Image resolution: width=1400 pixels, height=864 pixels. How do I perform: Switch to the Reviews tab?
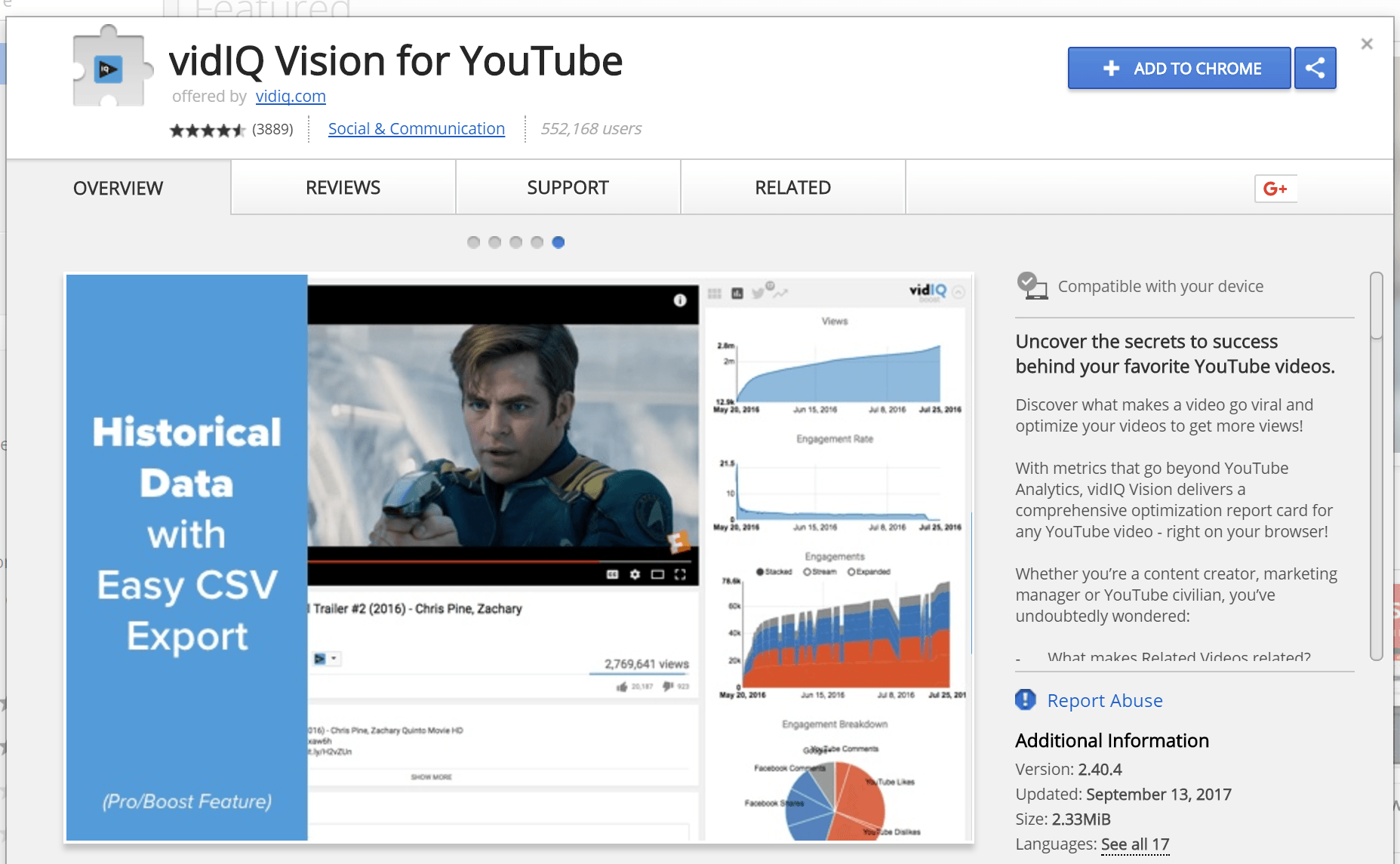343,188
